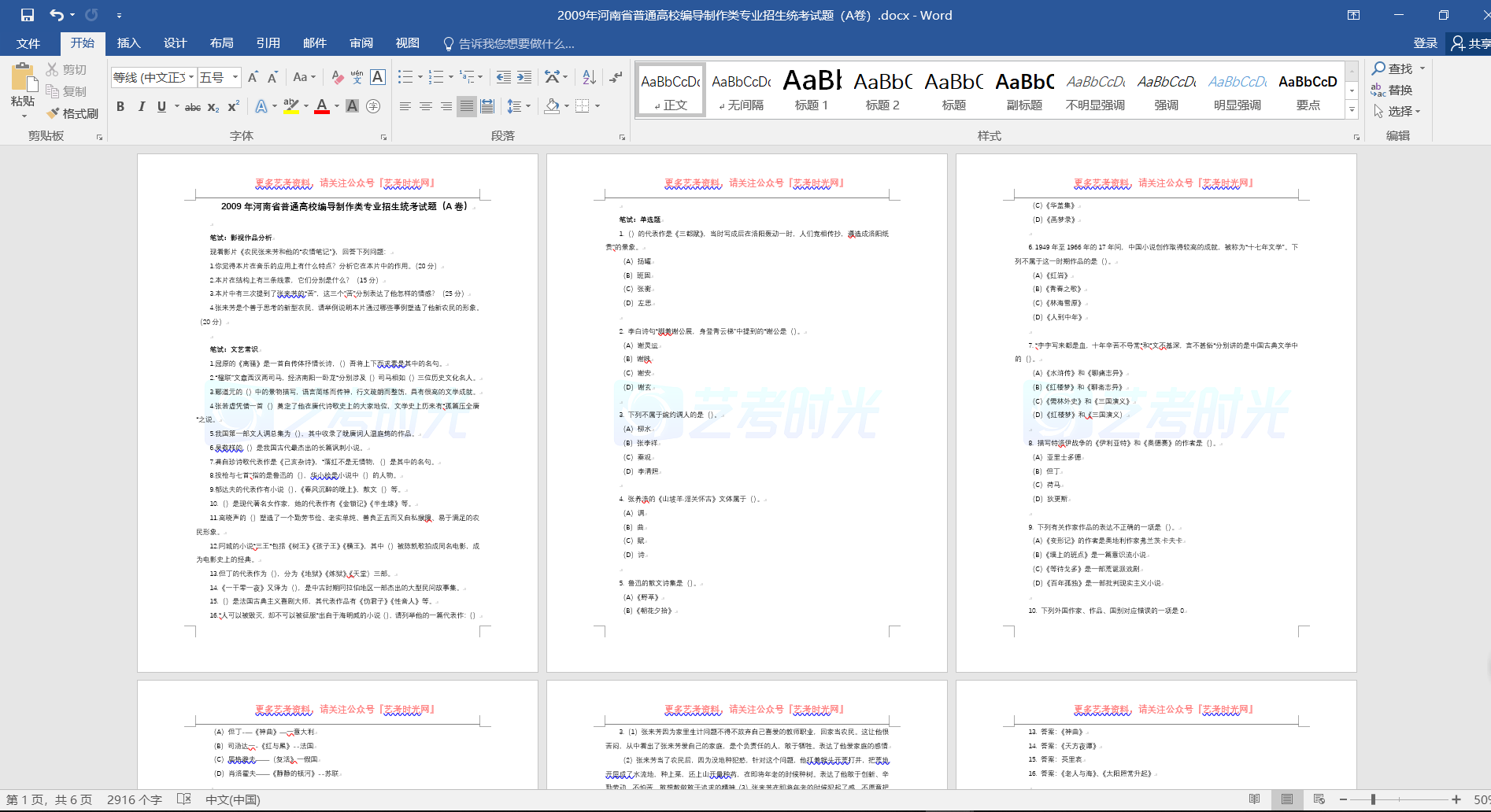Toggle justified text alignment

pos(467,106)
